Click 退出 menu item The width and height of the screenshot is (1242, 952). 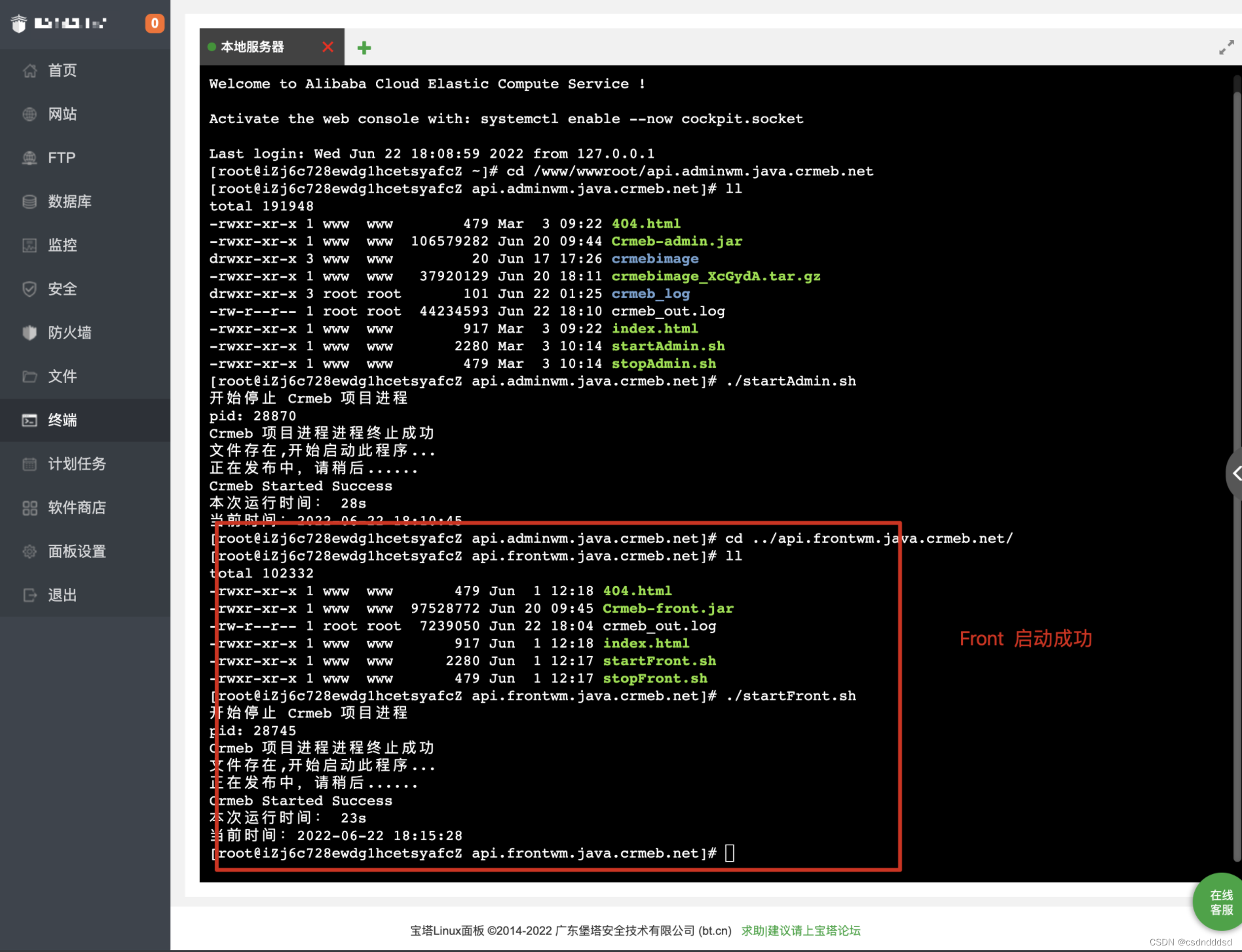point(85,595)
